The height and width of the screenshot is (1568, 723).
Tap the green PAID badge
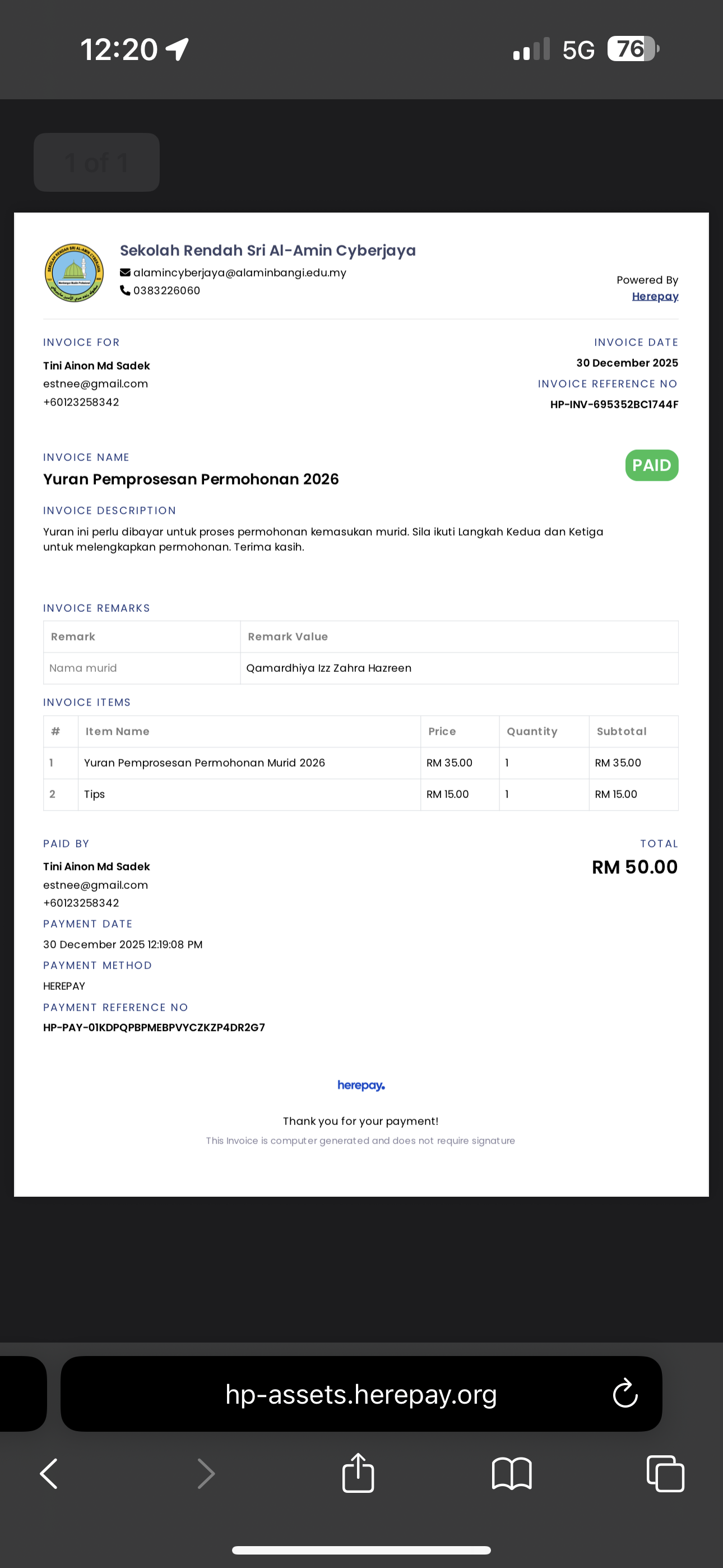click(x=652, y=465)
